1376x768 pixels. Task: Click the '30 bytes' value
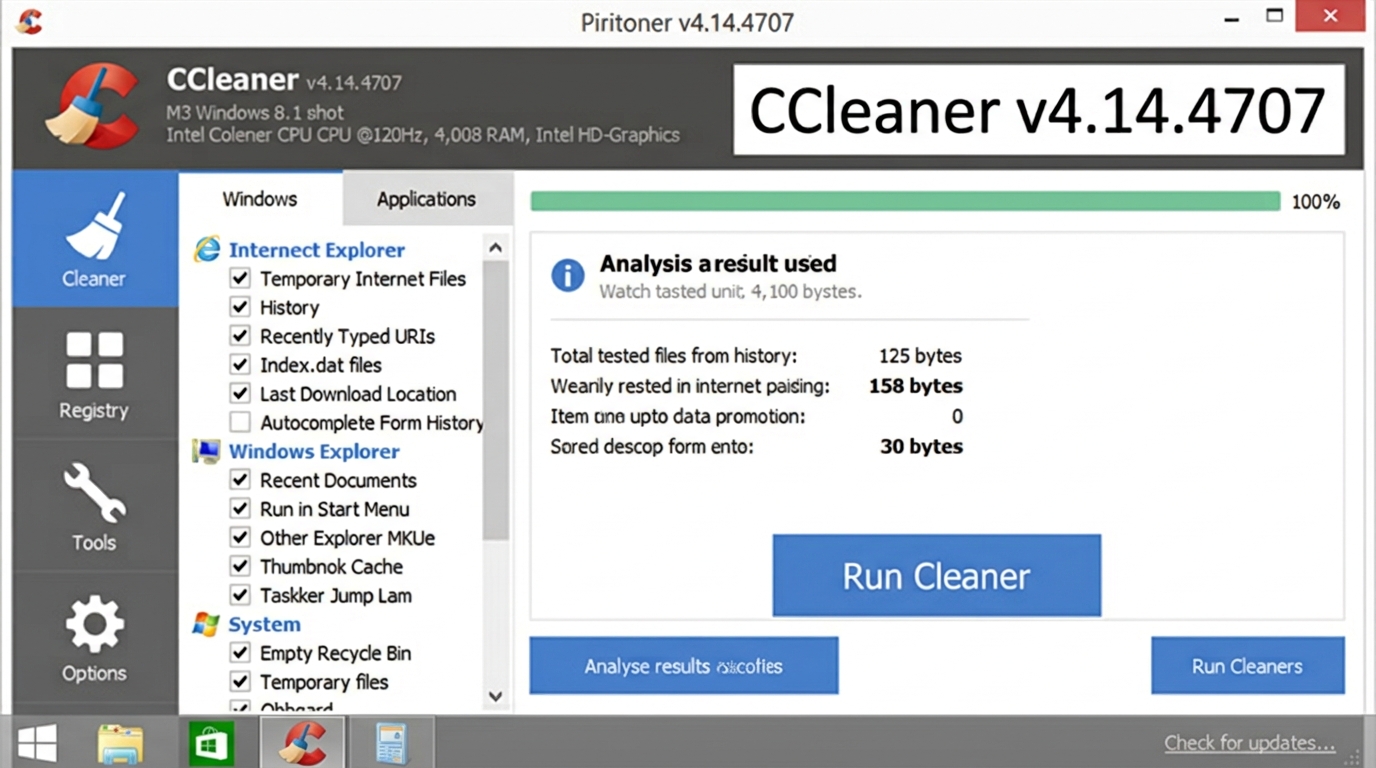coord(921,446)
